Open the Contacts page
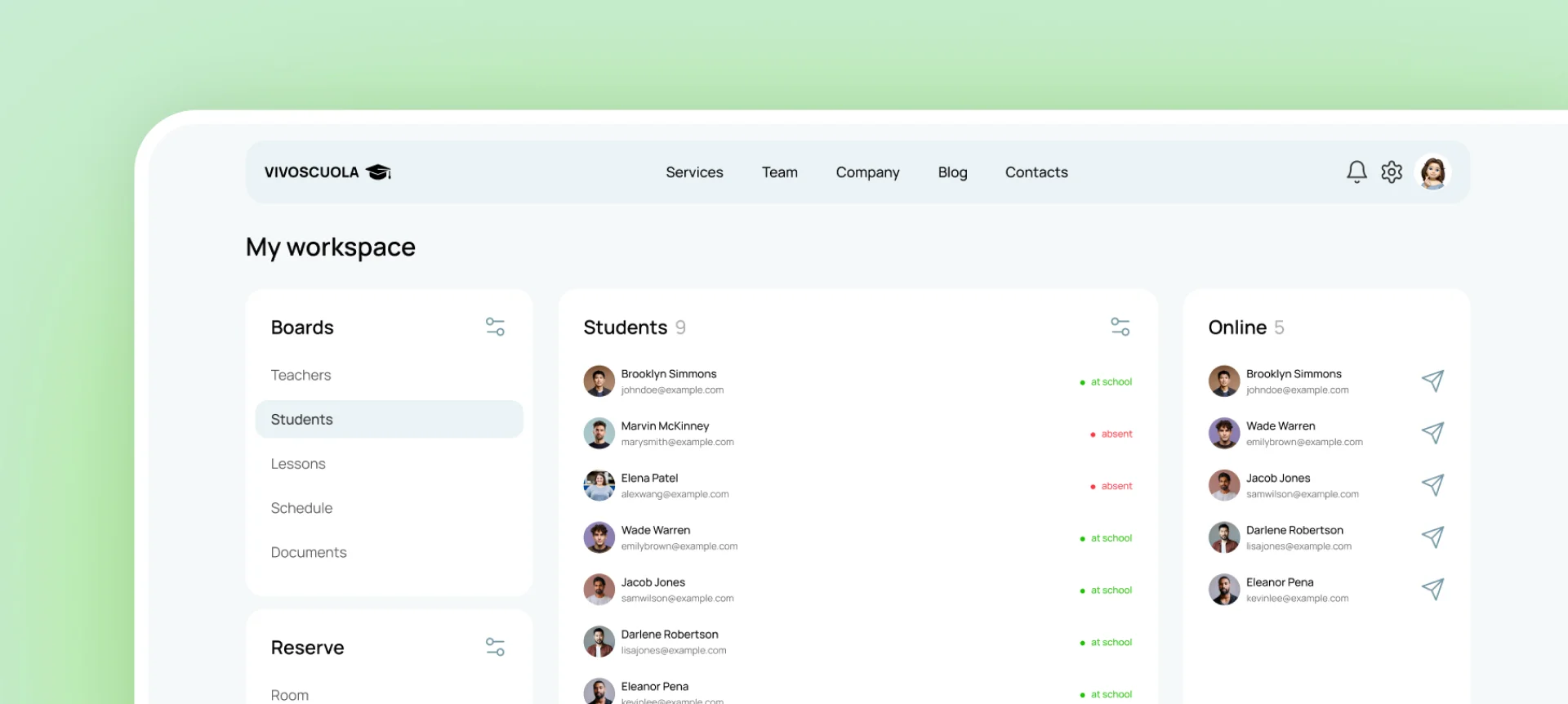The height and width of the screenshot is (704, 1568). (1036, 172)
